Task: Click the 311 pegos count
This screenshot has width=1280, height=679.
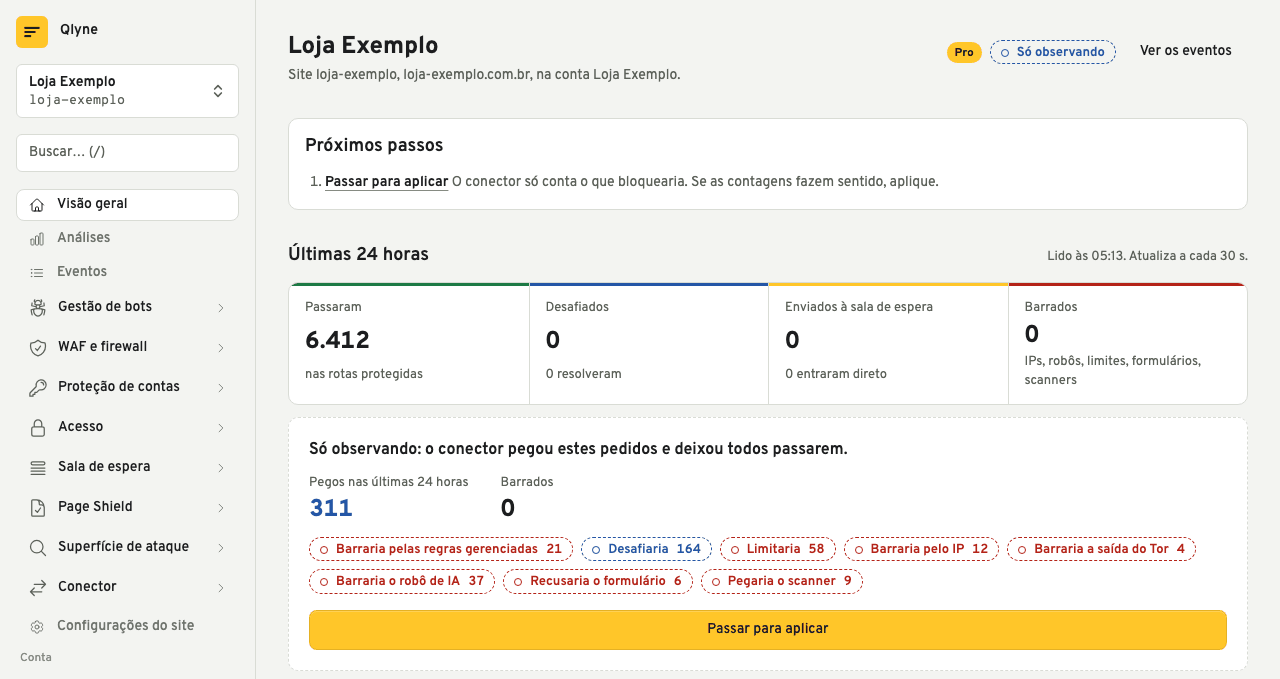Action: point(331,508)
